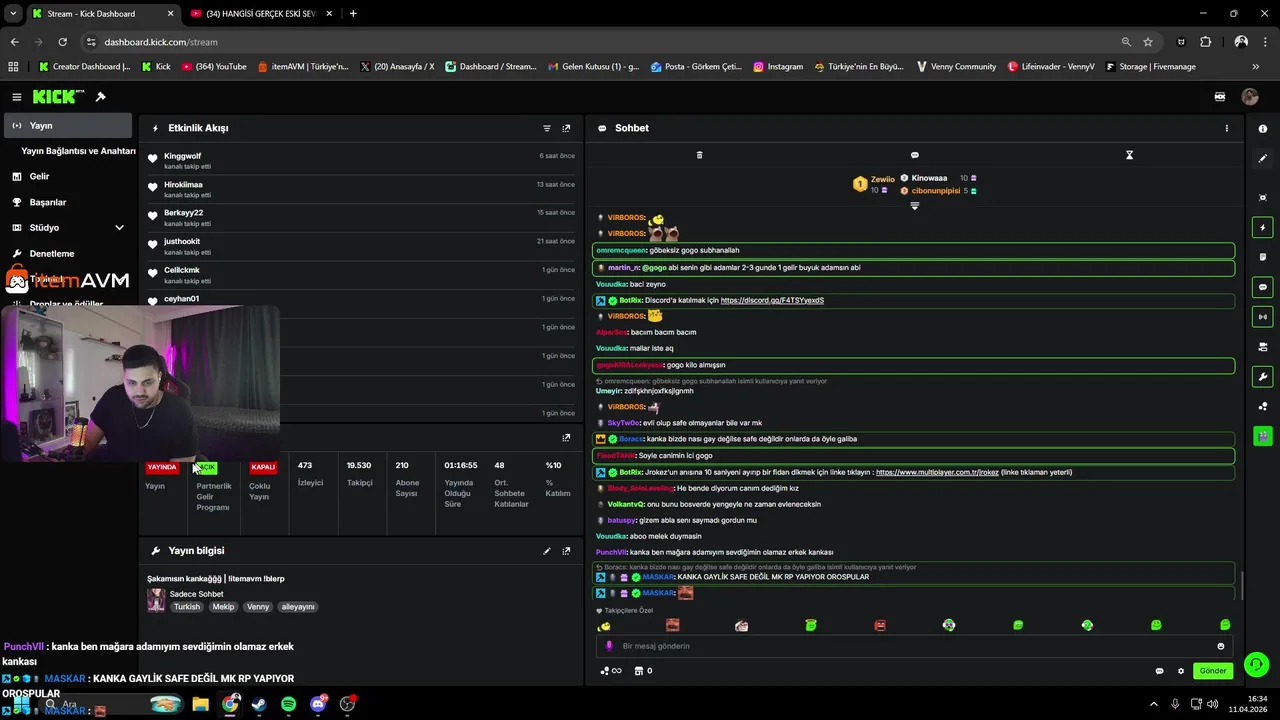Click the aileyayını tag in Yayın bilgisi

click(298, 607)
